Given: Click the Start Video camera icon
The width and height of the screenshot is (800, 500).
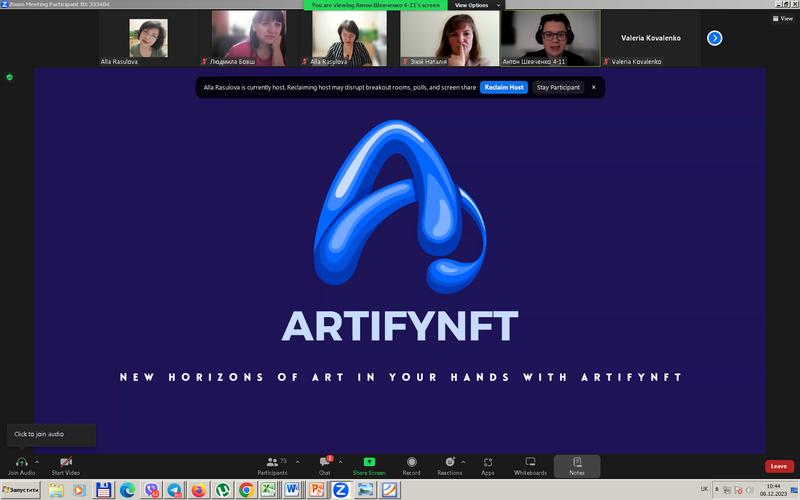Looking at the screenshot, I should [x=66, y=462].
